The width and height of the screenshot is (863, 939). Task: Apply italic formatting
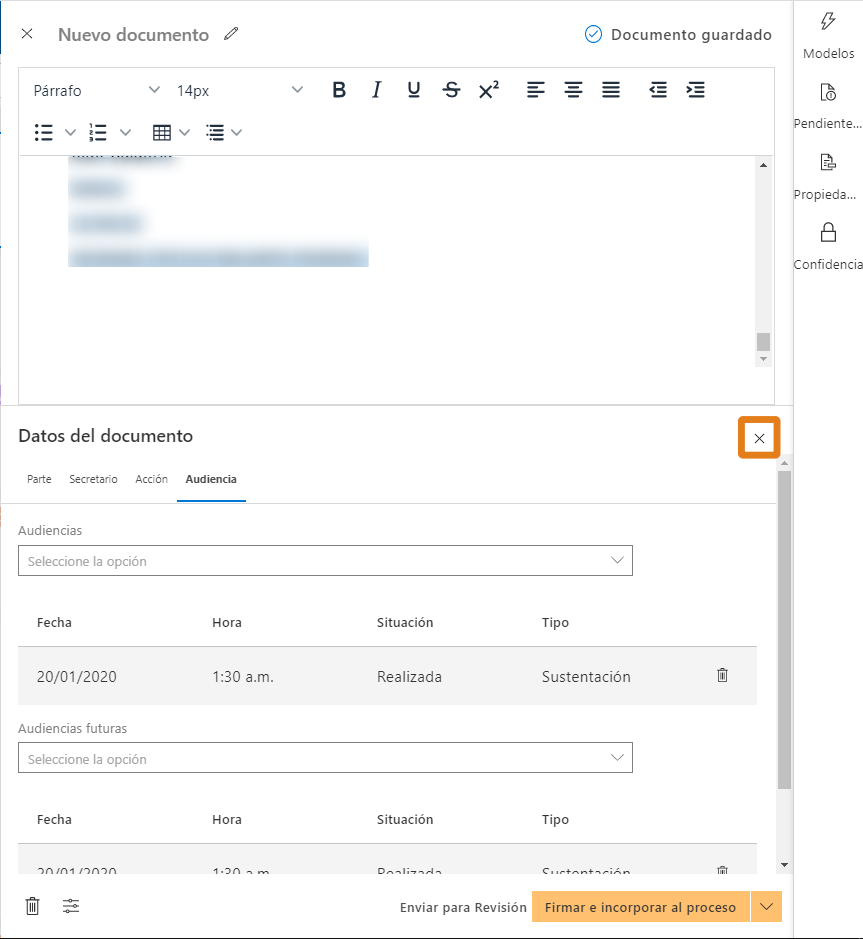pos(376,90)
